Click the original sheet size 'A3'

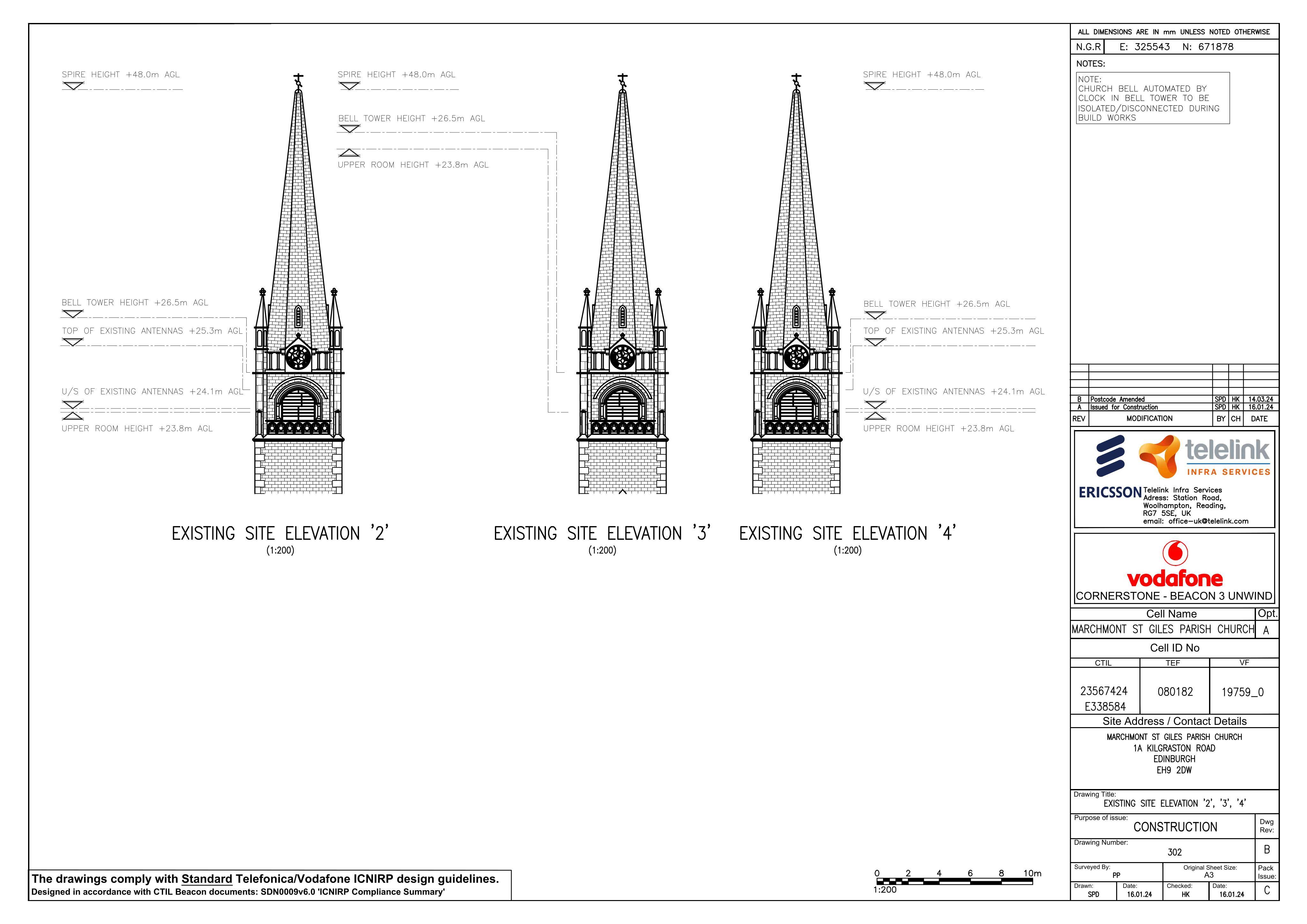pos(1208,875)
